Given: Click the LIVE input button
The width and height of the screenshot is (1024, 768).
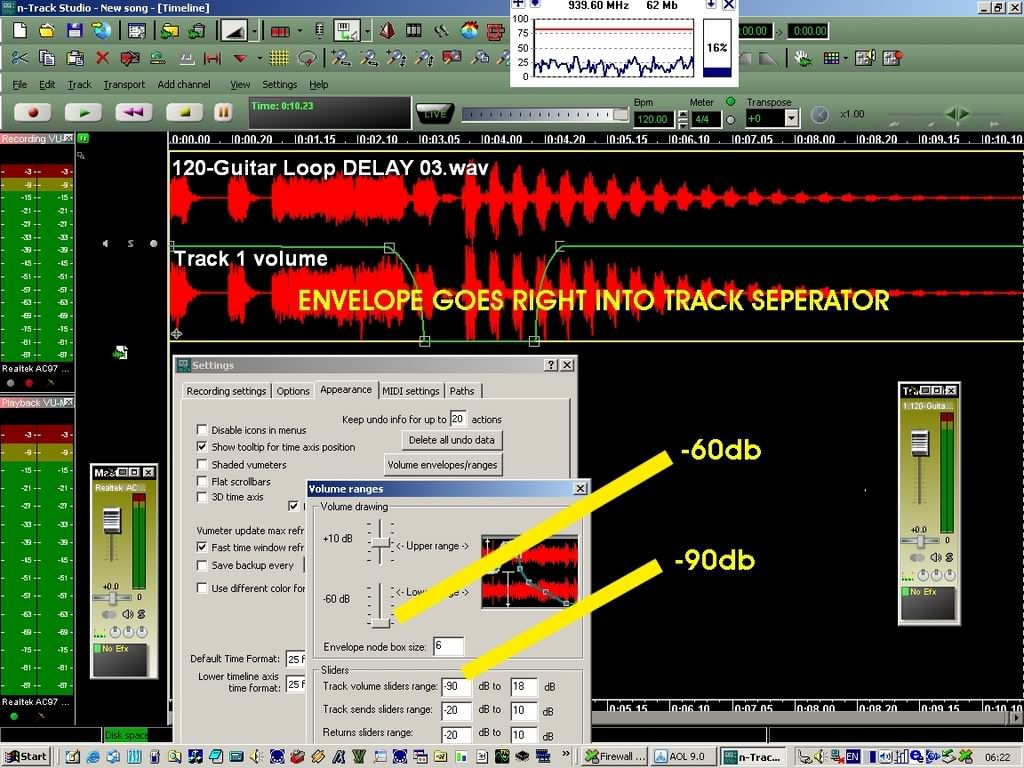Looking at the screenshot, I should (435, 114).
